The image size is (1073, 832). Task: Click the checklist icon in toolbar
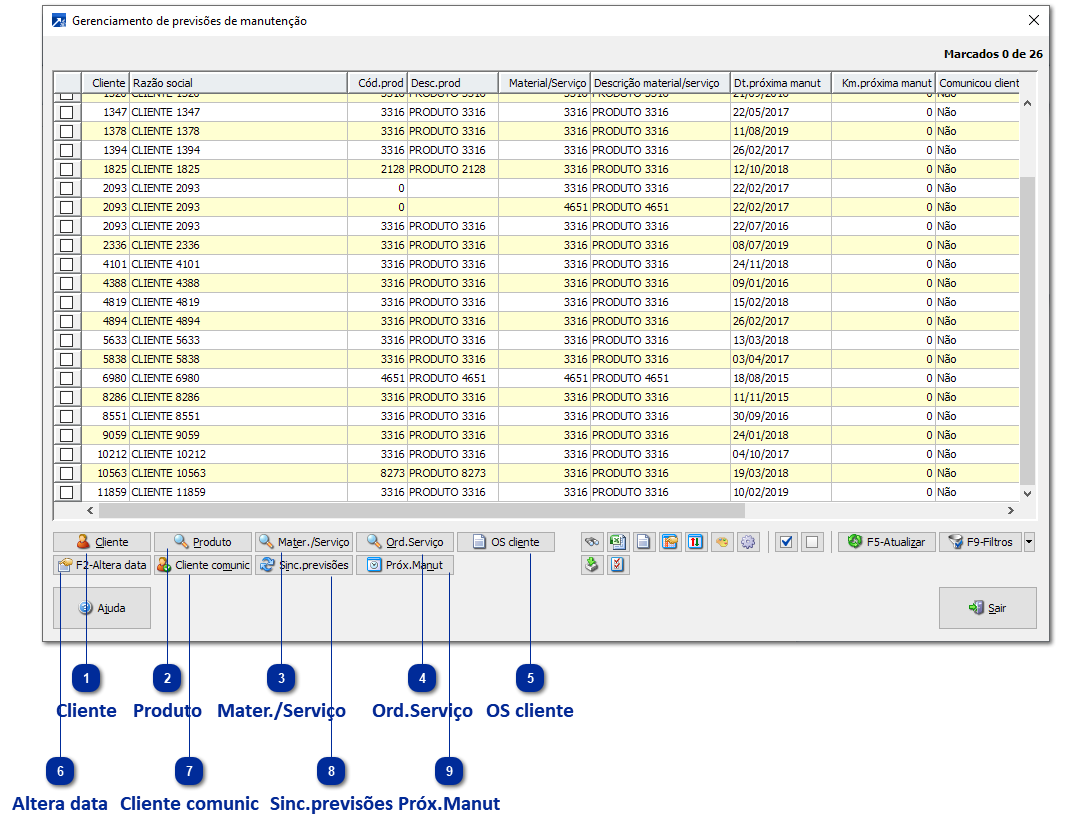click(618, 565)
